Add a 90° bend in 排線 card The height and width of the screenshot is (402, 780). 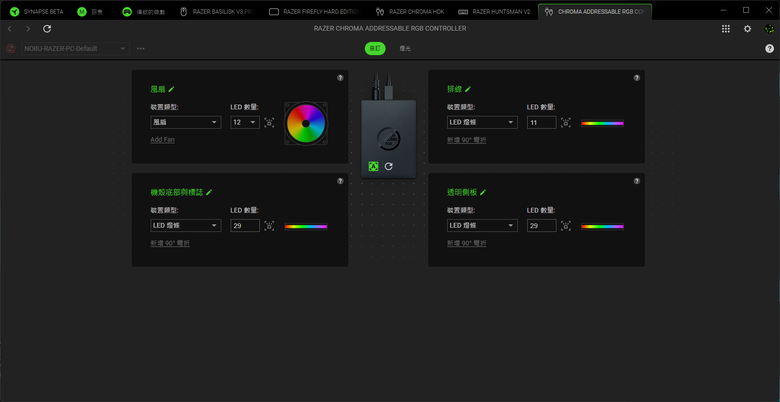[x=467, y=140]
